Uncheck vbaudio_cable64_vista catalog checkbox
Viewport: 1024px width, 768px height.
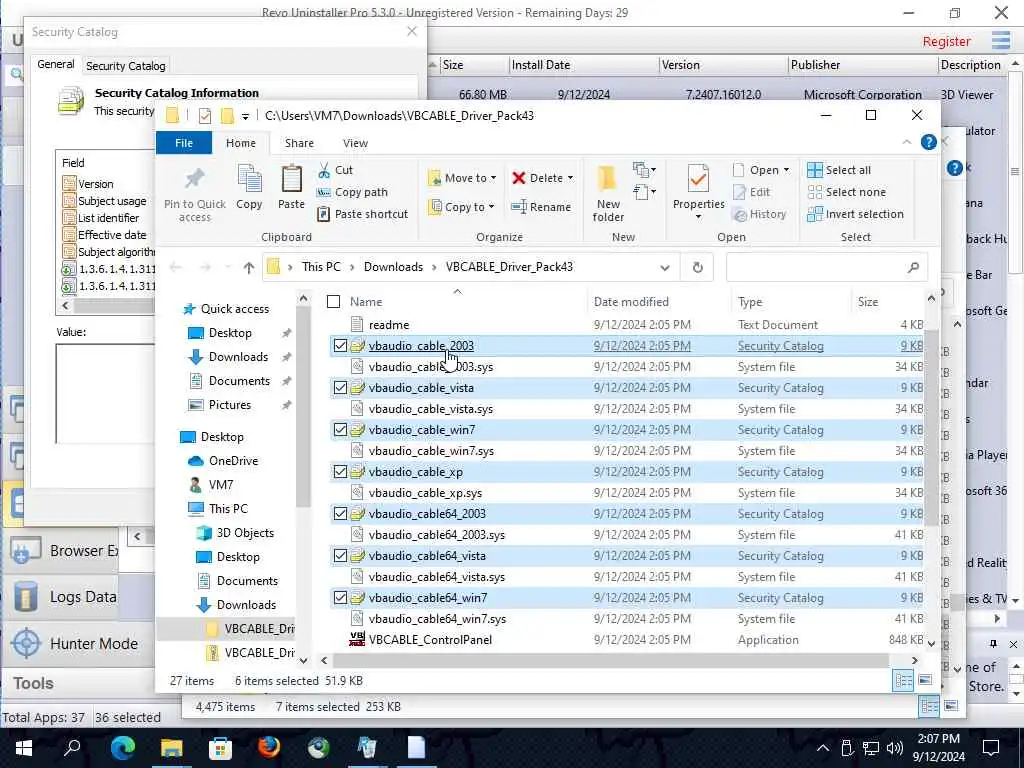click(340, 555)
